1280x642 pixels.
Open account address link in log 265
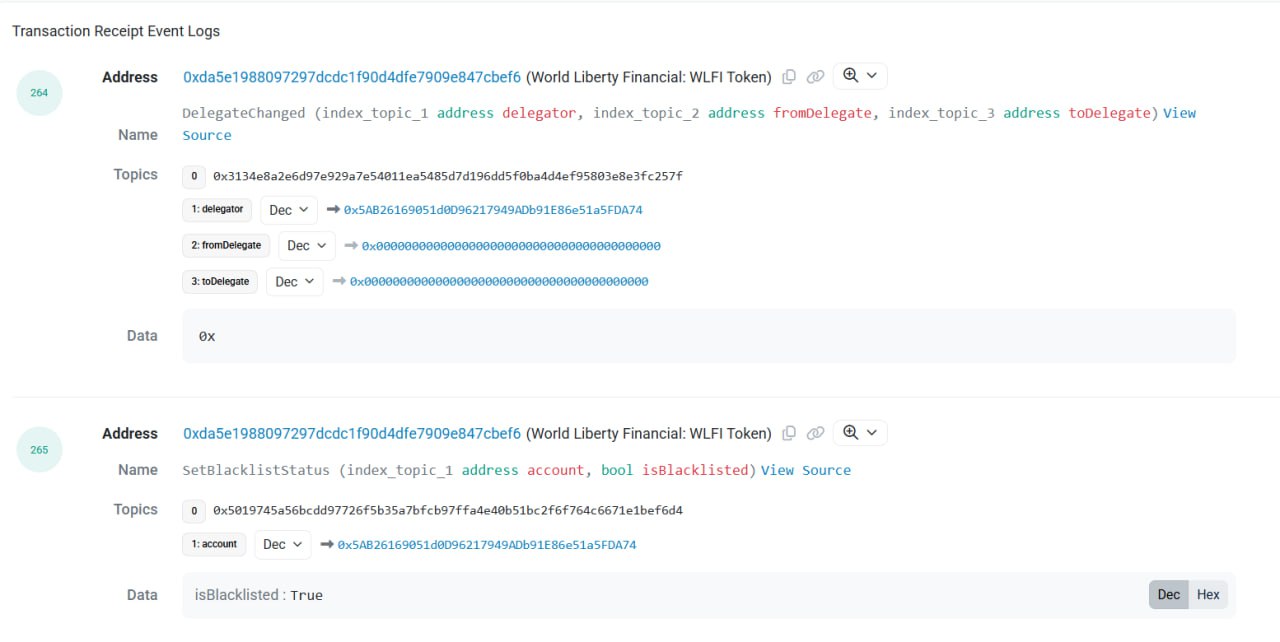click(x=487, y=545)
